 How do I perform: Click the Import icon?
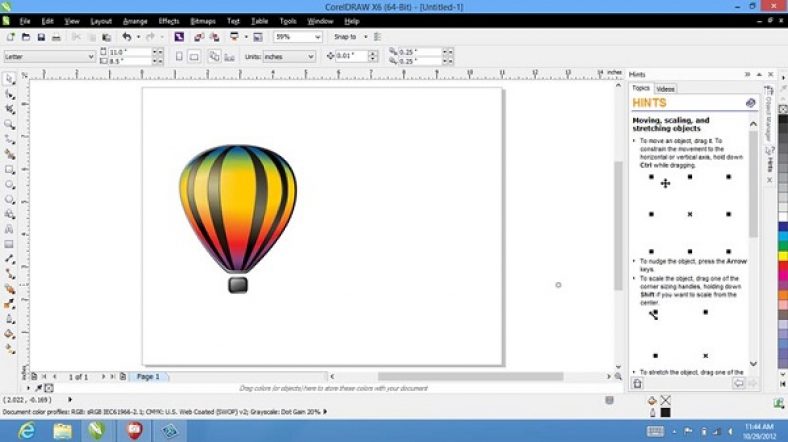tap(199, 37)
